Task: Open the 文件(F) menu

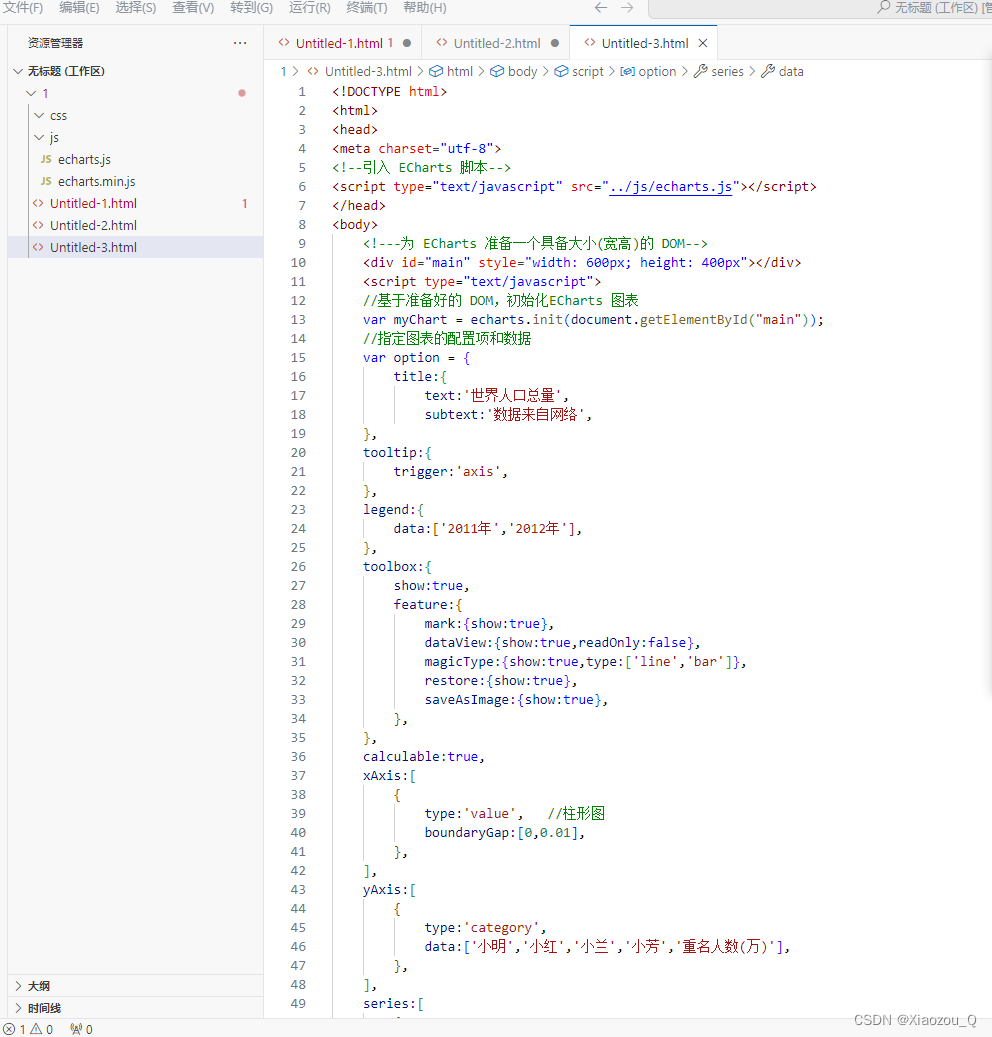Action: point(23,8)
